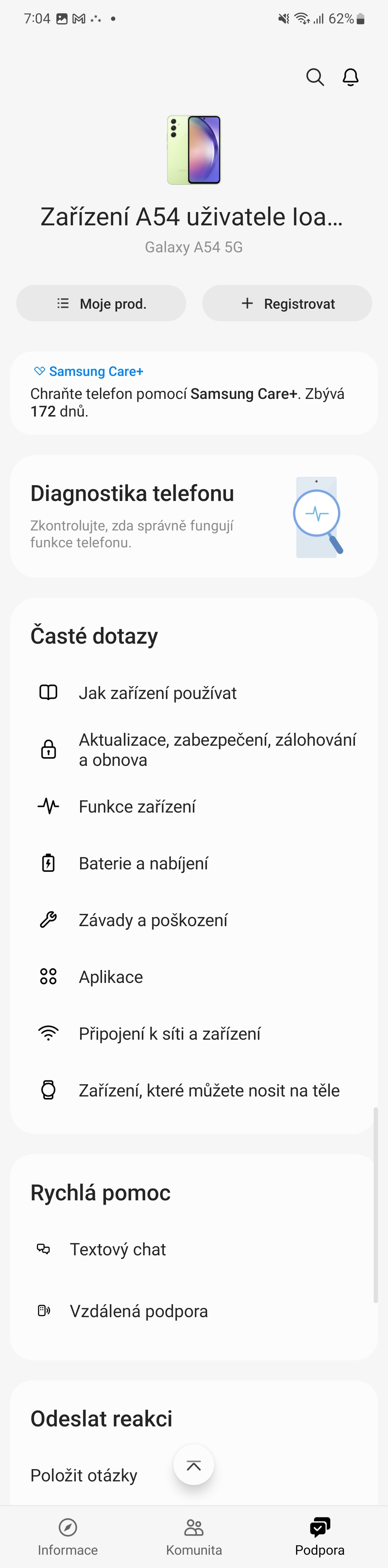
Task: Tap the scroll-to-top arrow button
Action: [193, 1464]
